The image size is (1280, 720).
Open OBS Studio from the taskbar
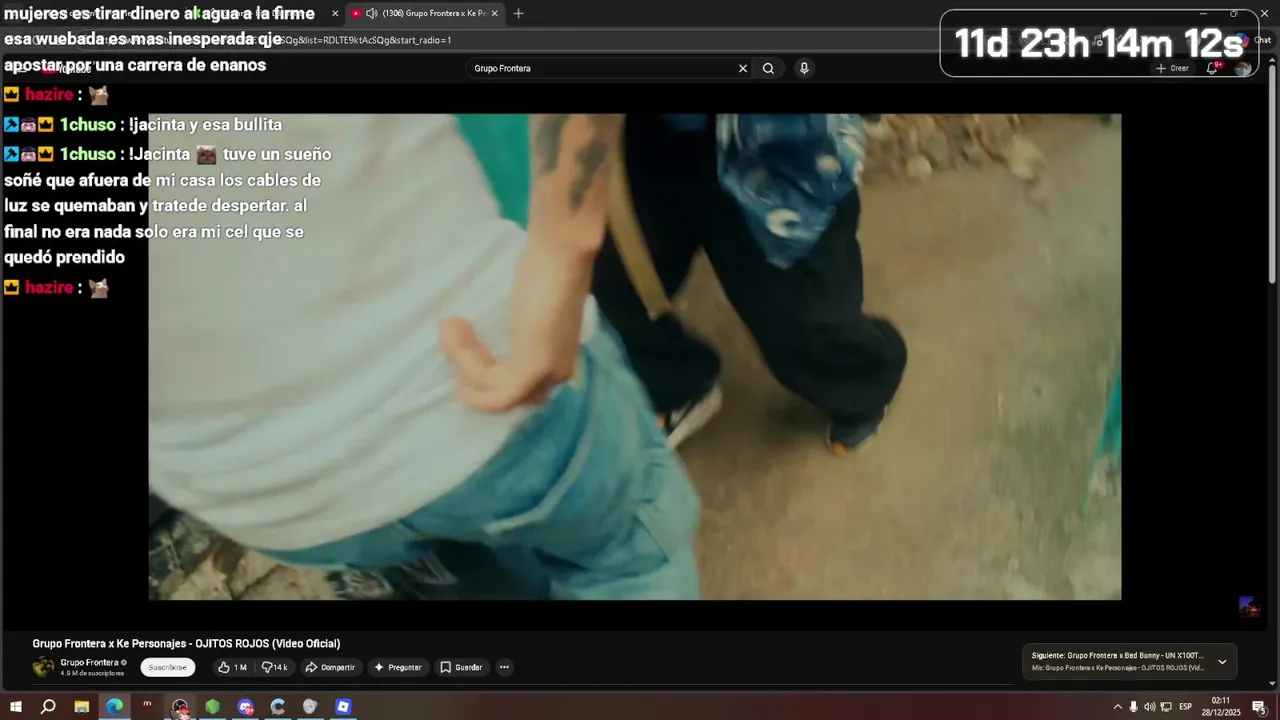click(x=180, y=707)
